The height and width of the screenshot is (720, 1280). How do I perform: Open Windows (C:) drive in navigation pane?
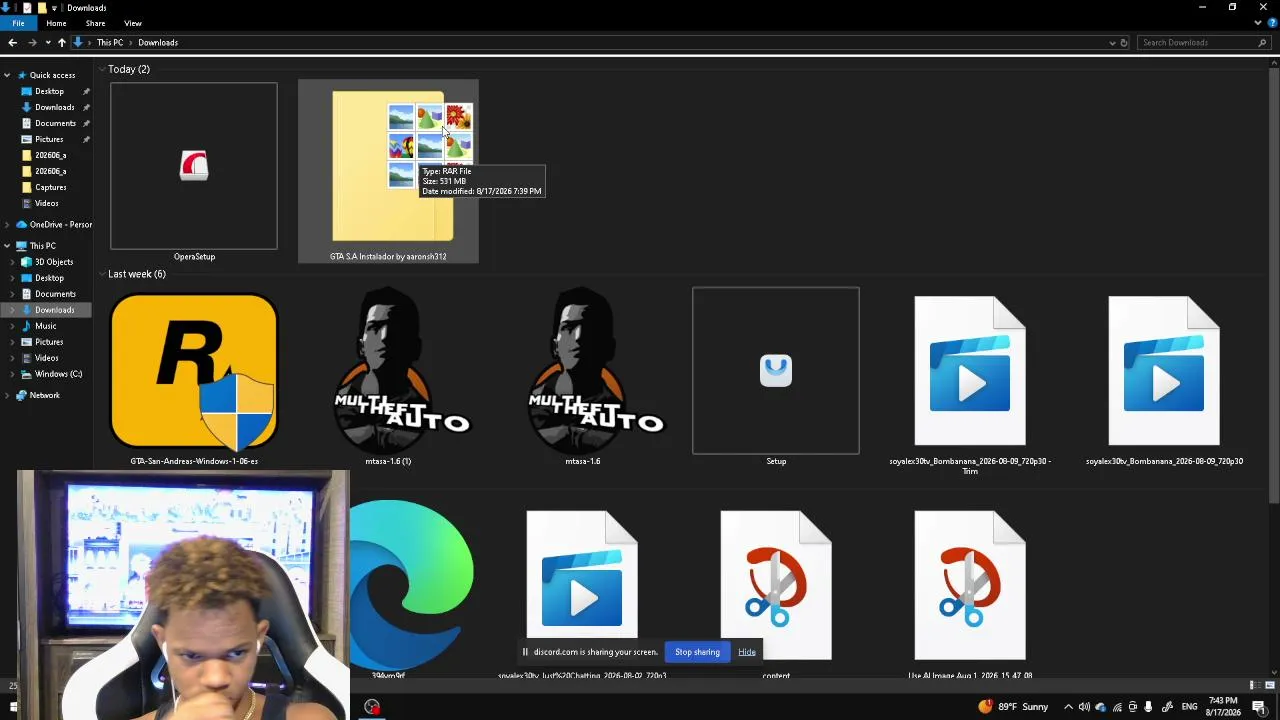(x=58, y=374)
